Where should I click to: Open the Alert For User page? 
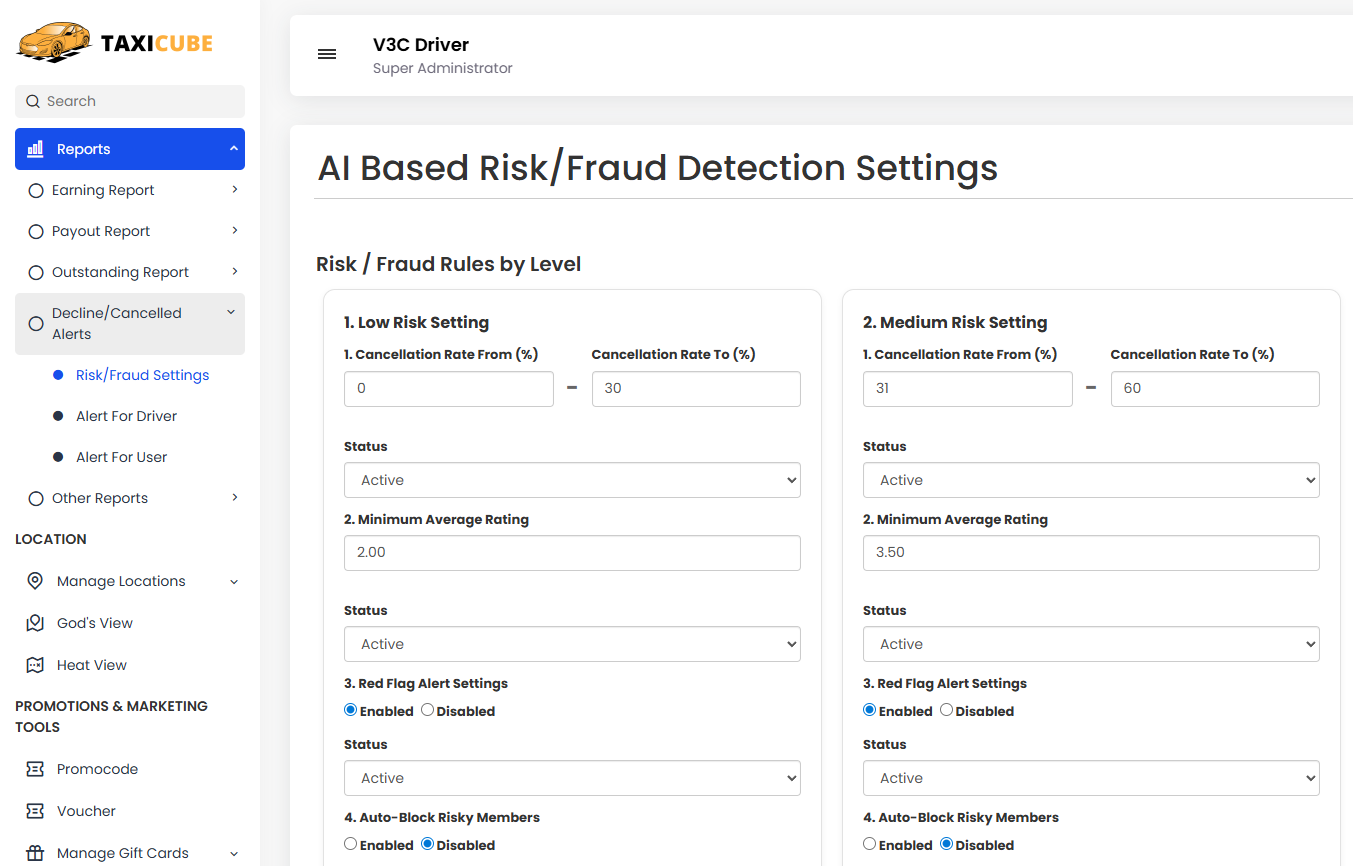[x=121, y=457]
